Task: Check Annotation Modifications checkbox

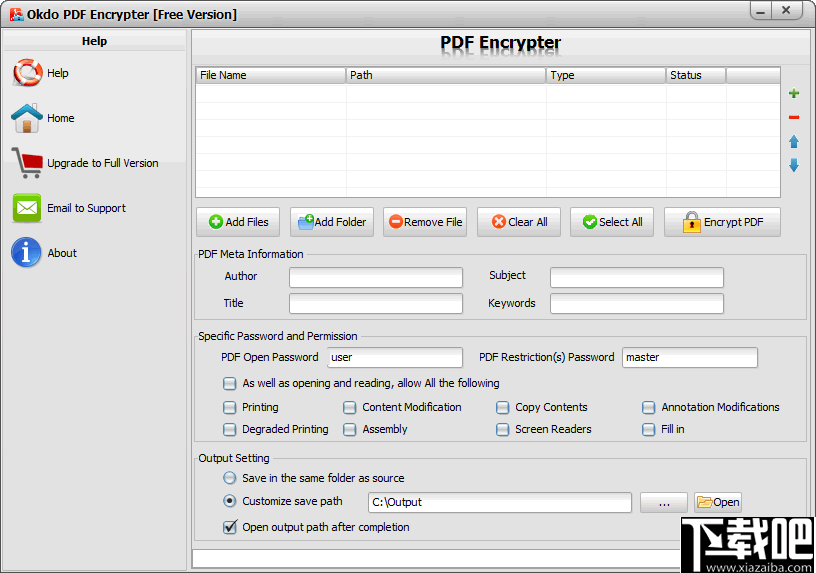Action: tap(648, 407)
